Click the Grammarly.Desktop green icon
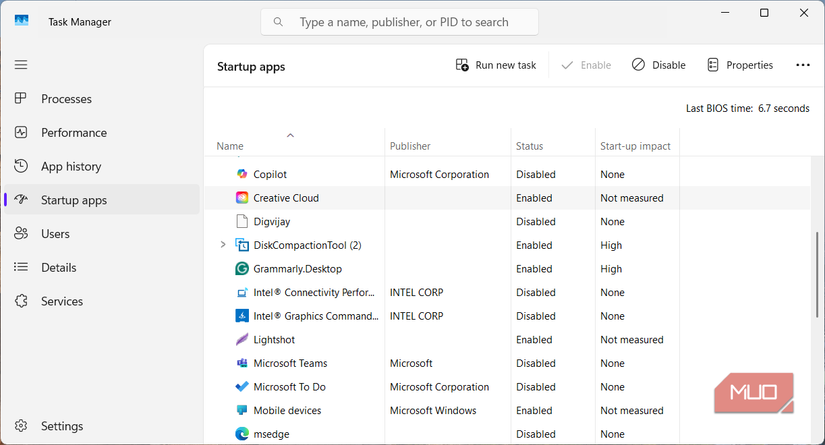825x445 pixels. pos(242,269)
